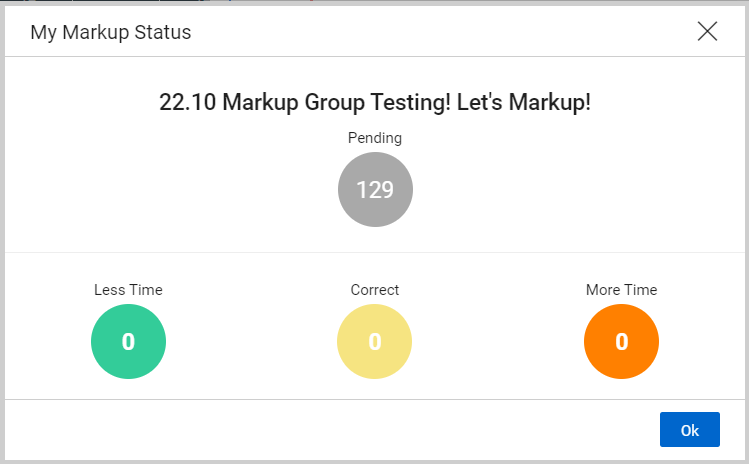Viewport: 749px width, 464px height.
Task: Click the My Markup Status title text
Action: coord(111,32)
